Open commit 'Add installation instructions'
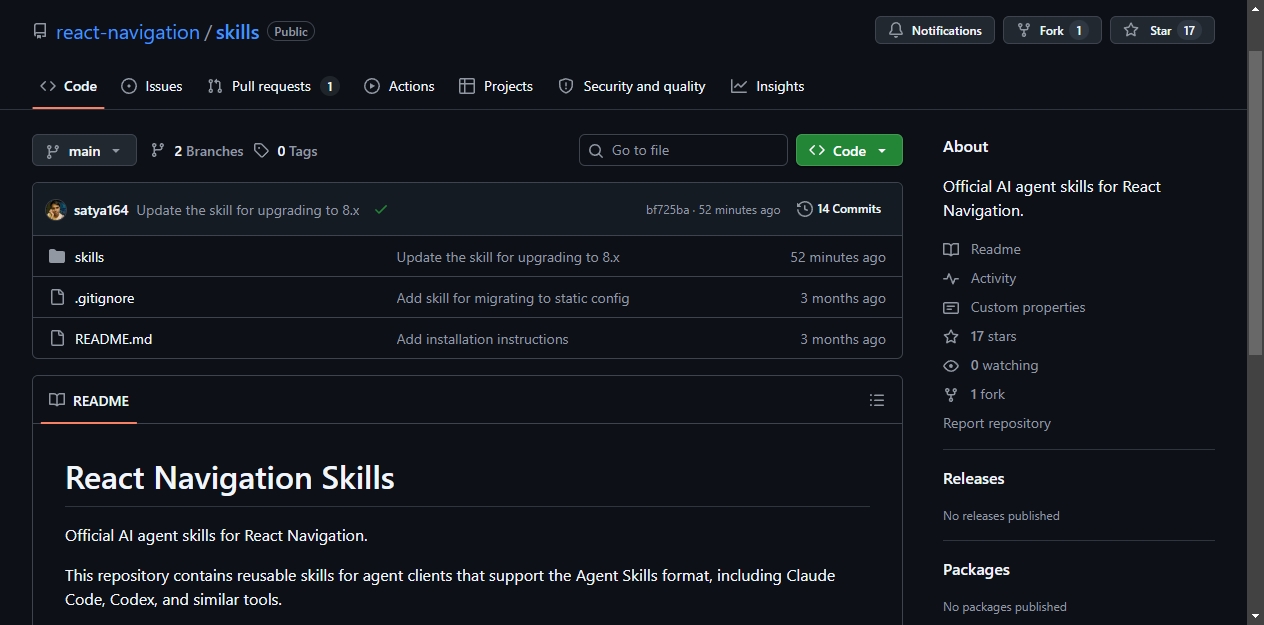The width and height of the screenshot is (1264, 625). click(x=482, y=339)
